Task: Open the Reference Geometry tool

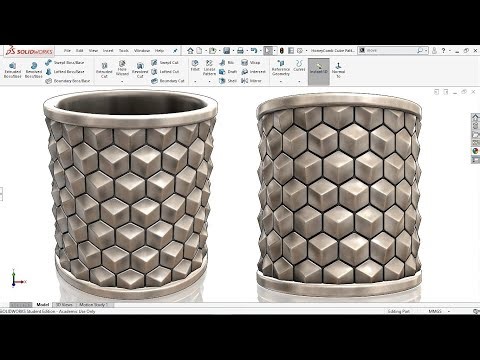Action: click(281, 68)
